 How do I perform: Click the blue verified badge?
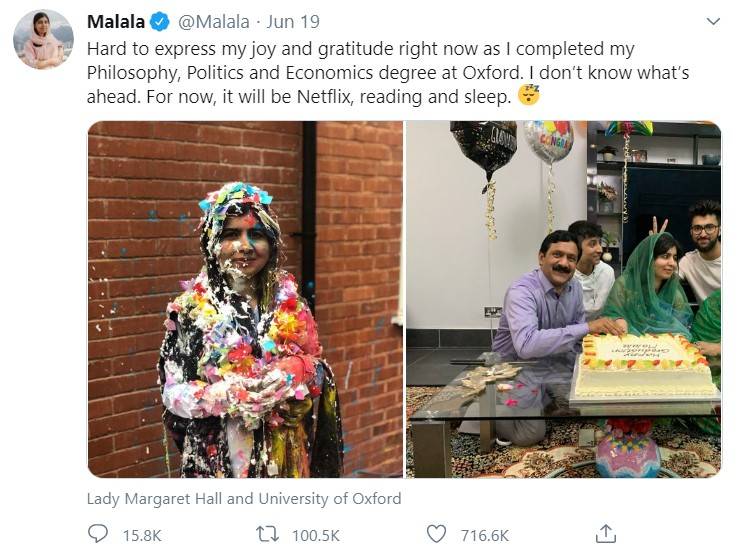tap(158, 23)
